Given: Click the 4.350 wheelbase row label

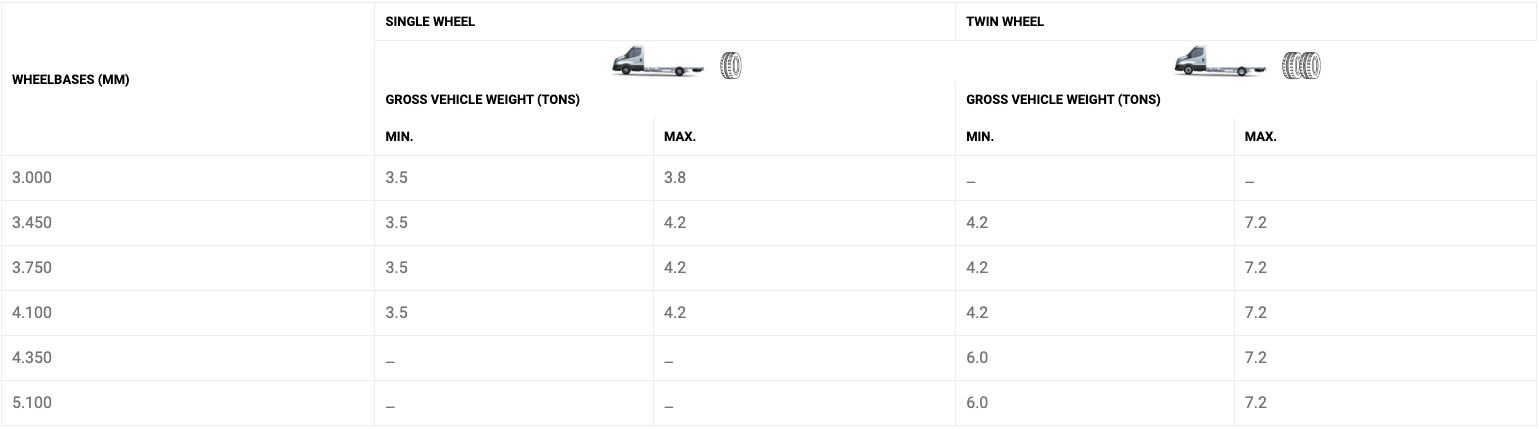Looking at the screenshot, I should [x=32, y=358].
